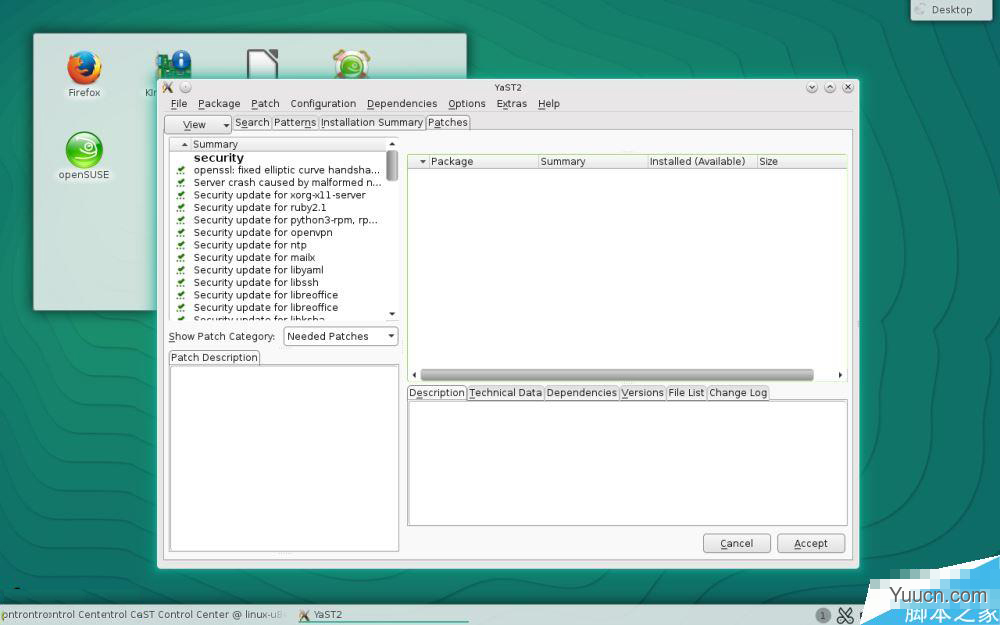Toggle the status checkbox for the openssl patch
This screenshot has width=1000, height=625.
click(181, 170)
